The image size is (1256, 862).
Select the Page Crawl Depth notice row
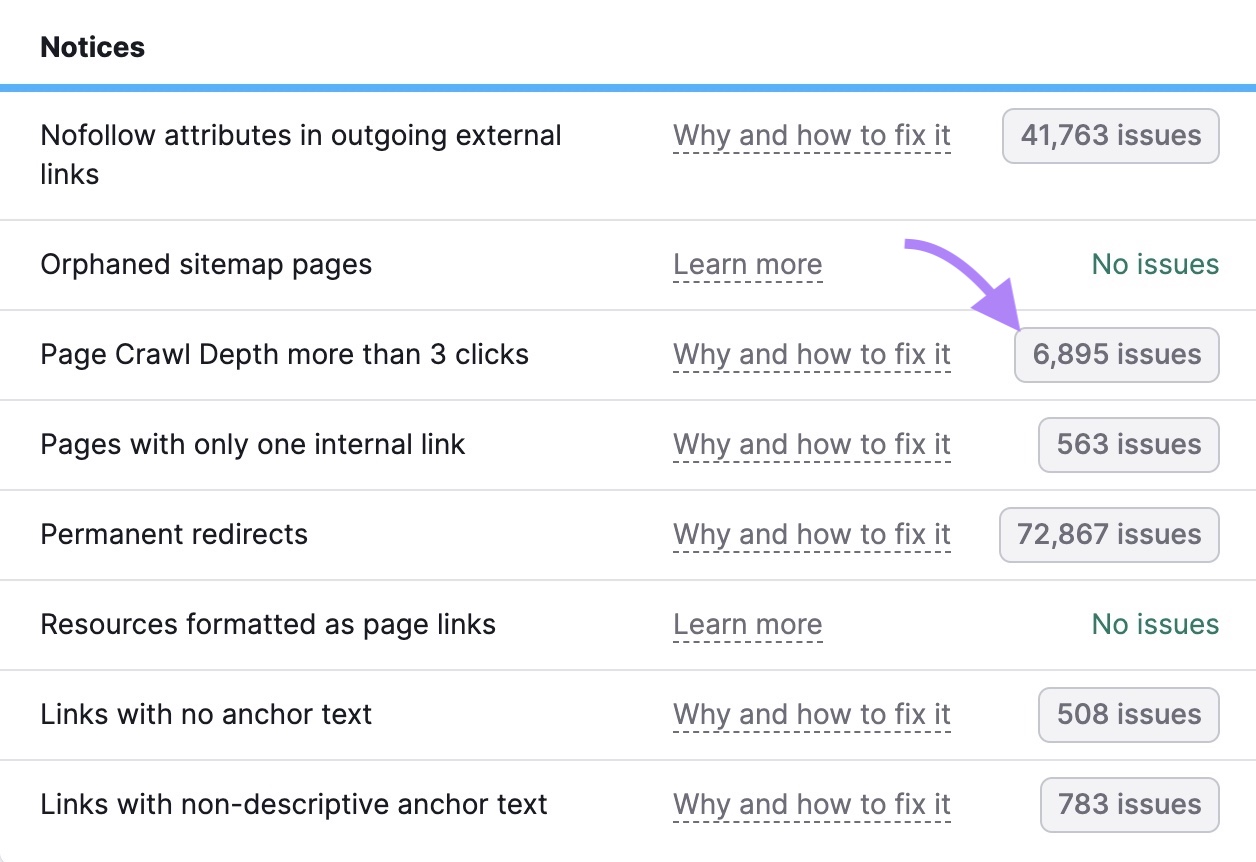click(284, 354)
